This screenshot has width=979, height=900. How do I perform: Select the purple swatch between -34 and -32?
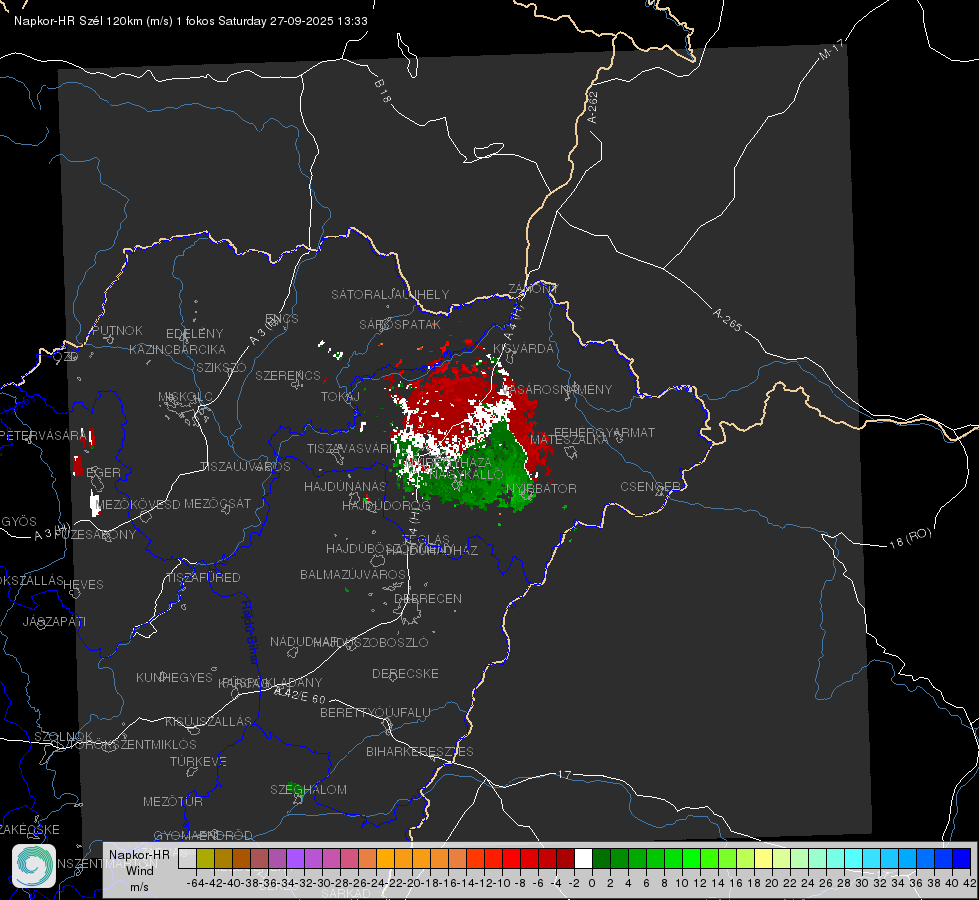pyautogui.click(x=295, y=858)
